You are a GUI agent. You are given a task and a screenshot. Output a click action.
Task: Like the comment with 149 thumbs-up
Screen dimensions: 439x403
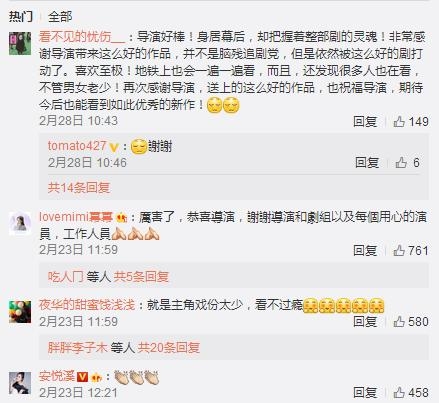(411, 121)
